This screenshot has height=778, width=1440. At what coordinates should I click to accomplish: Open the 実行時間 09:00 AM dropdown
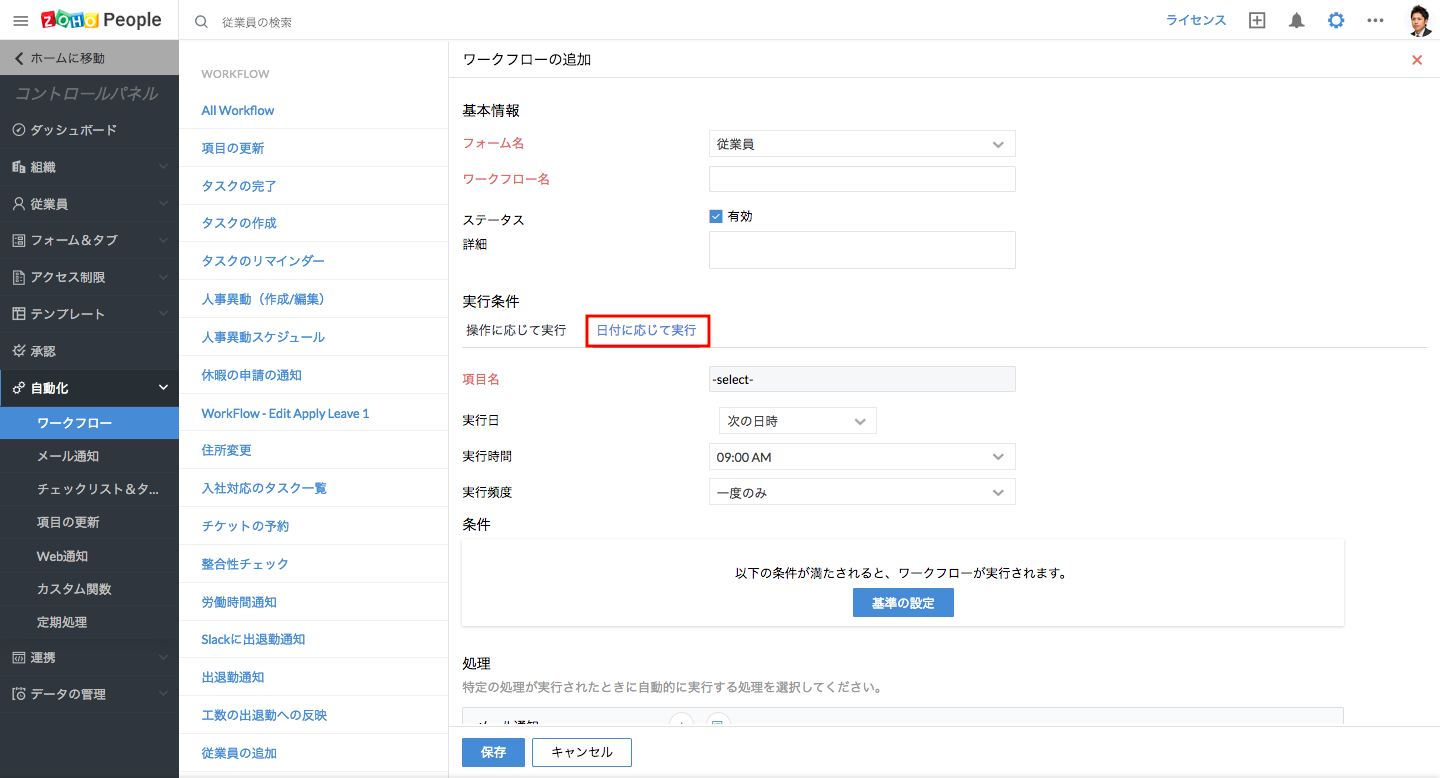[x=862, y=457]
